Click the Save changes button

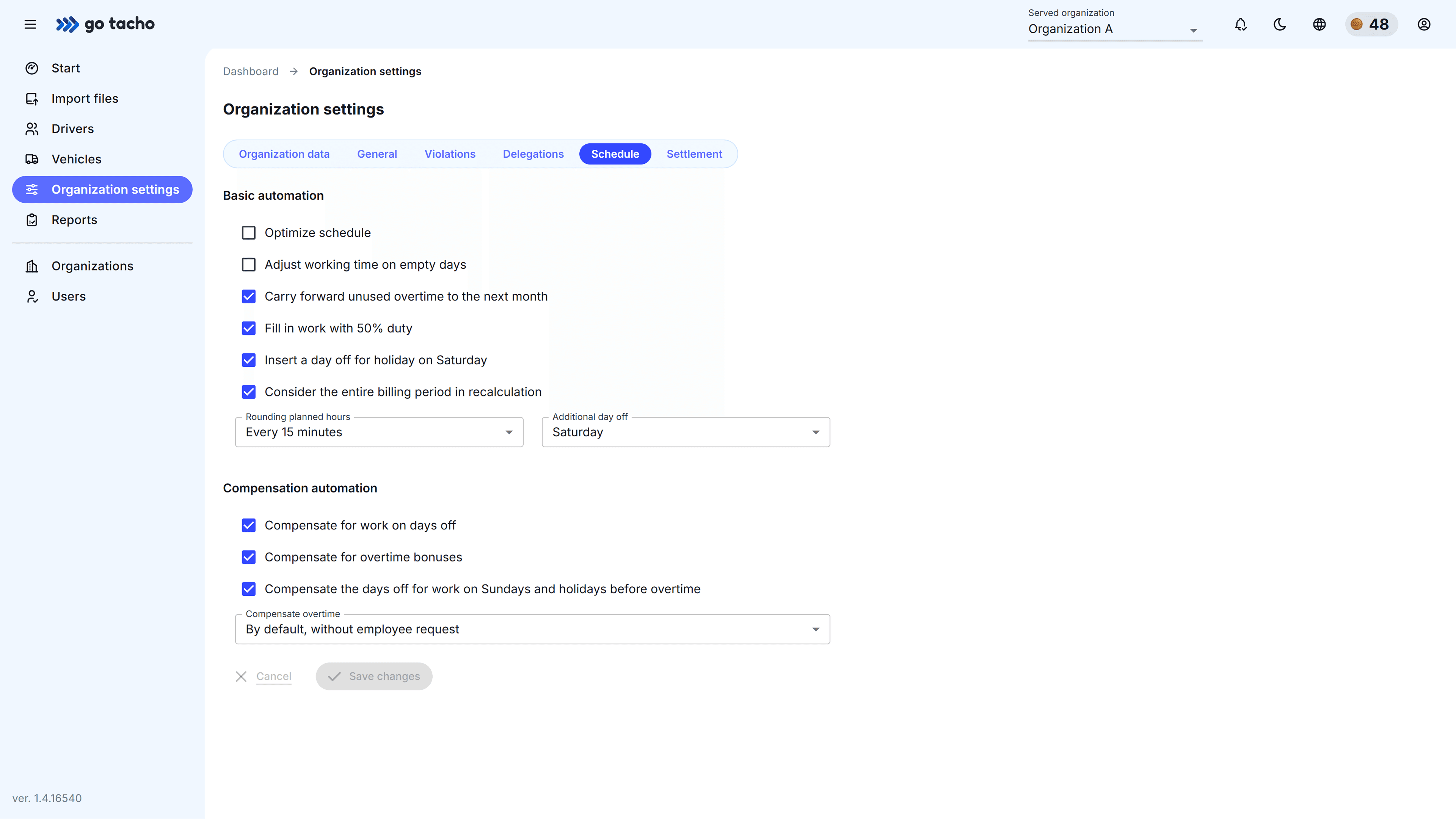373,676
